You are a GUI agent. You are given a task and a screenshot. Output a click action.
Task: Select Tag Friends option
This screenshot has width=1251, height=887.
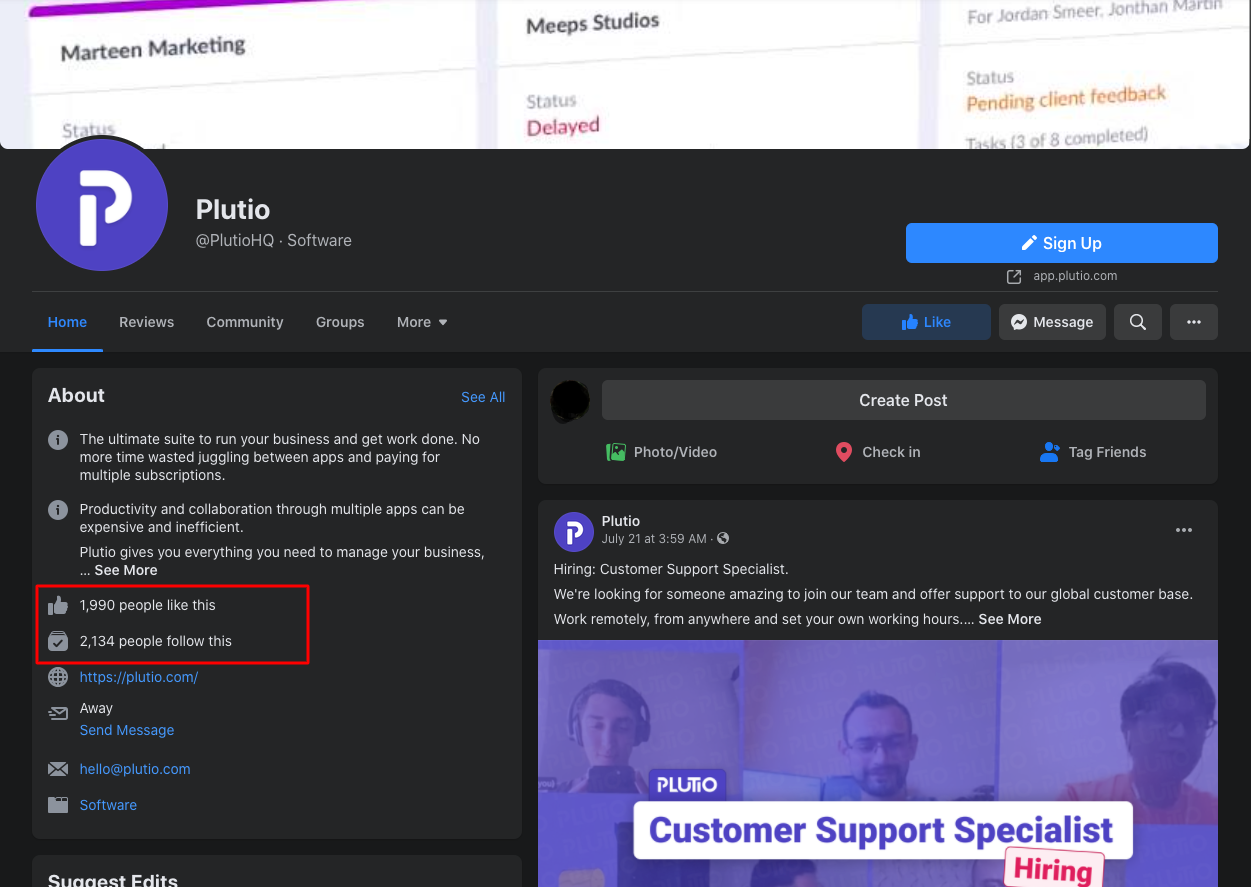click(x=1093, y=452)
